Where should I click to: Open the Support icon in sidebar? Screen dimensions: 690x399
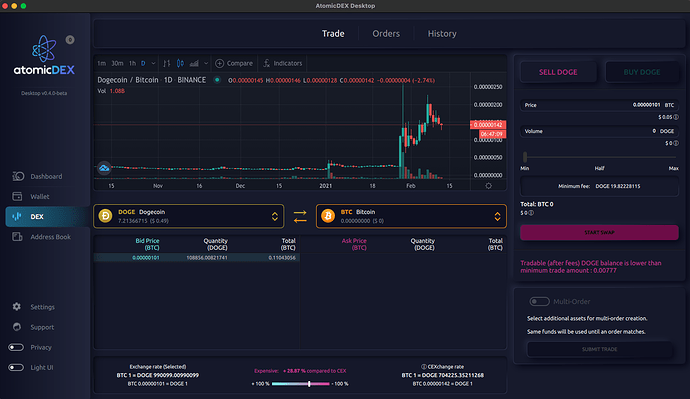(x=17, y=327)
